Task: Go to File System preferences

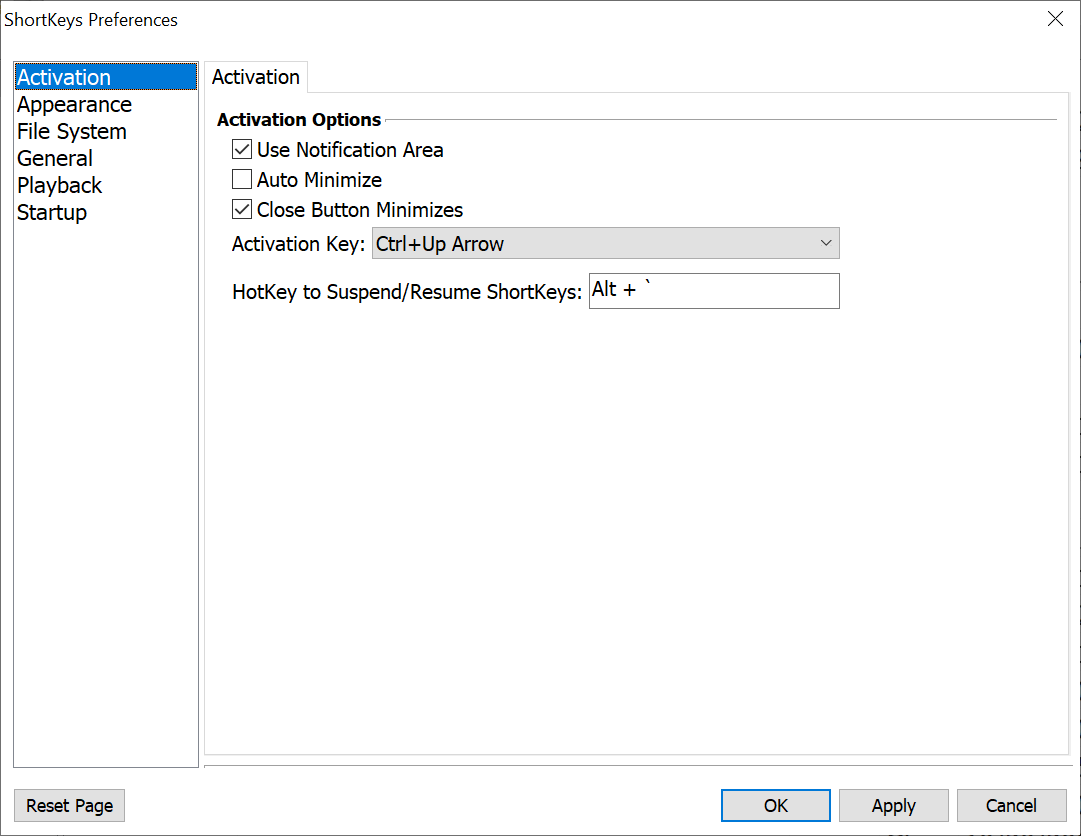Action: click(71, 132)
